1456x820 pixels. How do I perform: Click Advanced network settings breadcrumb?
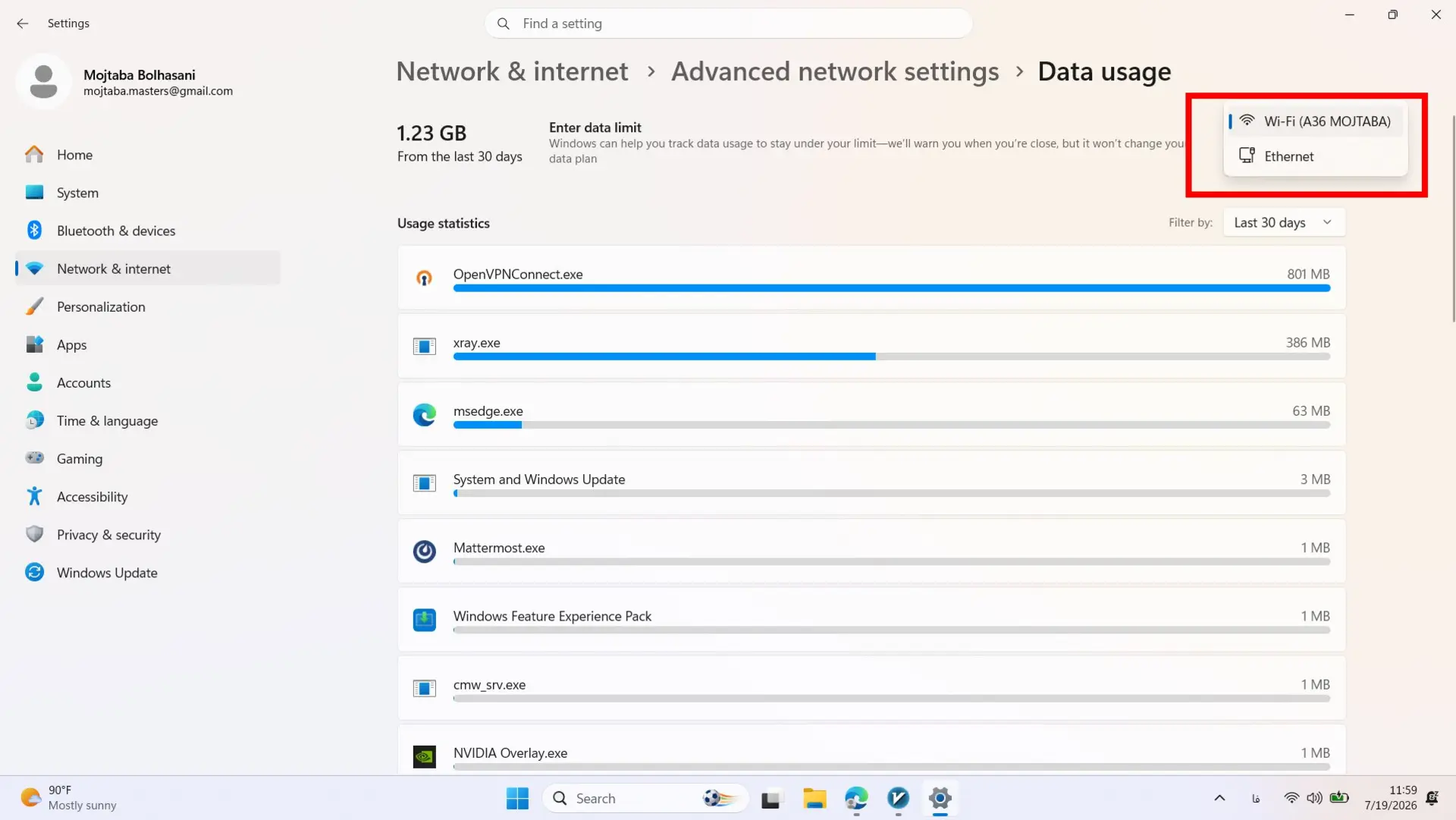pyautogui.click(x=835, y=71)
